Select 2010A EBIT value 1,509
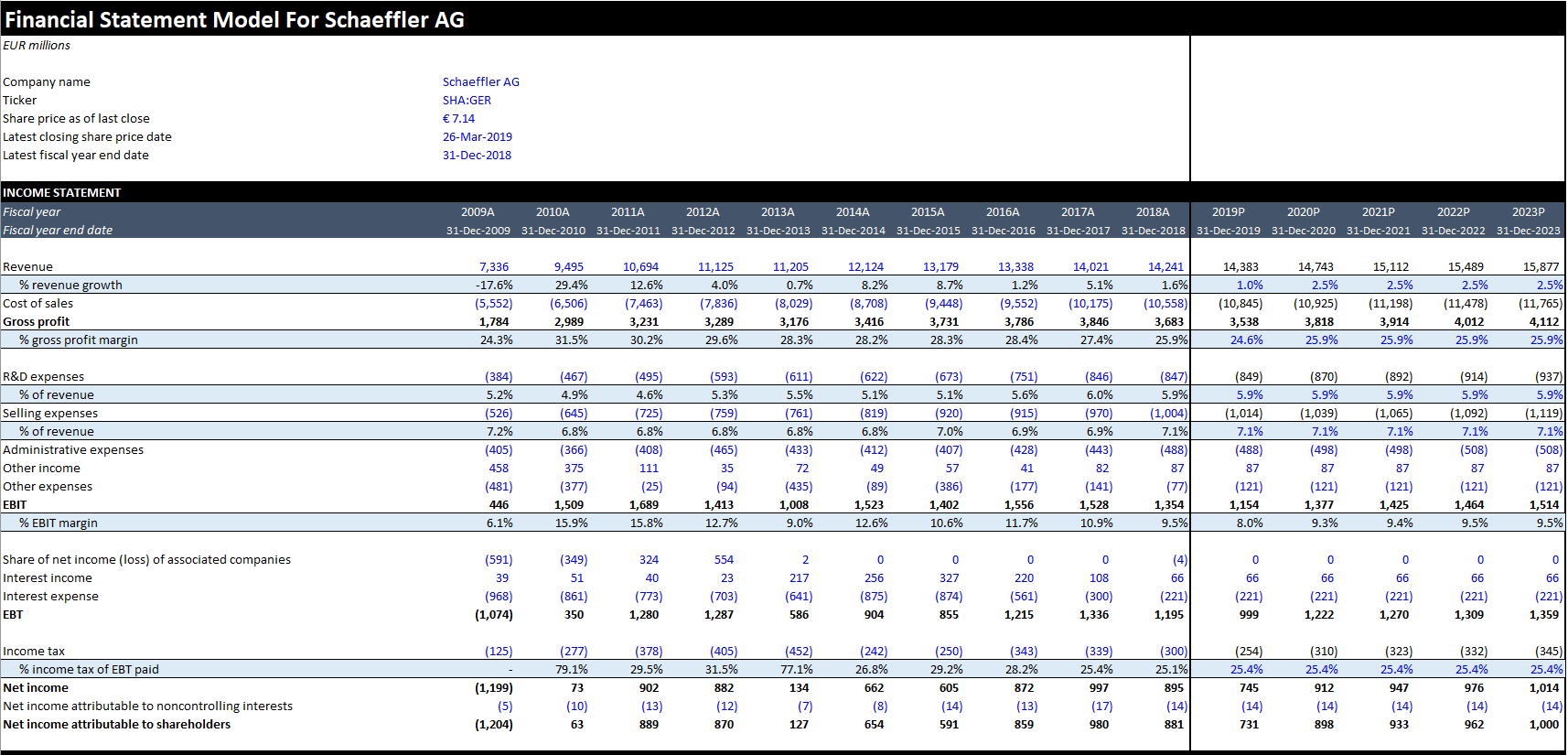Screen dimensions: 1568x755 (x=569, y=505)
